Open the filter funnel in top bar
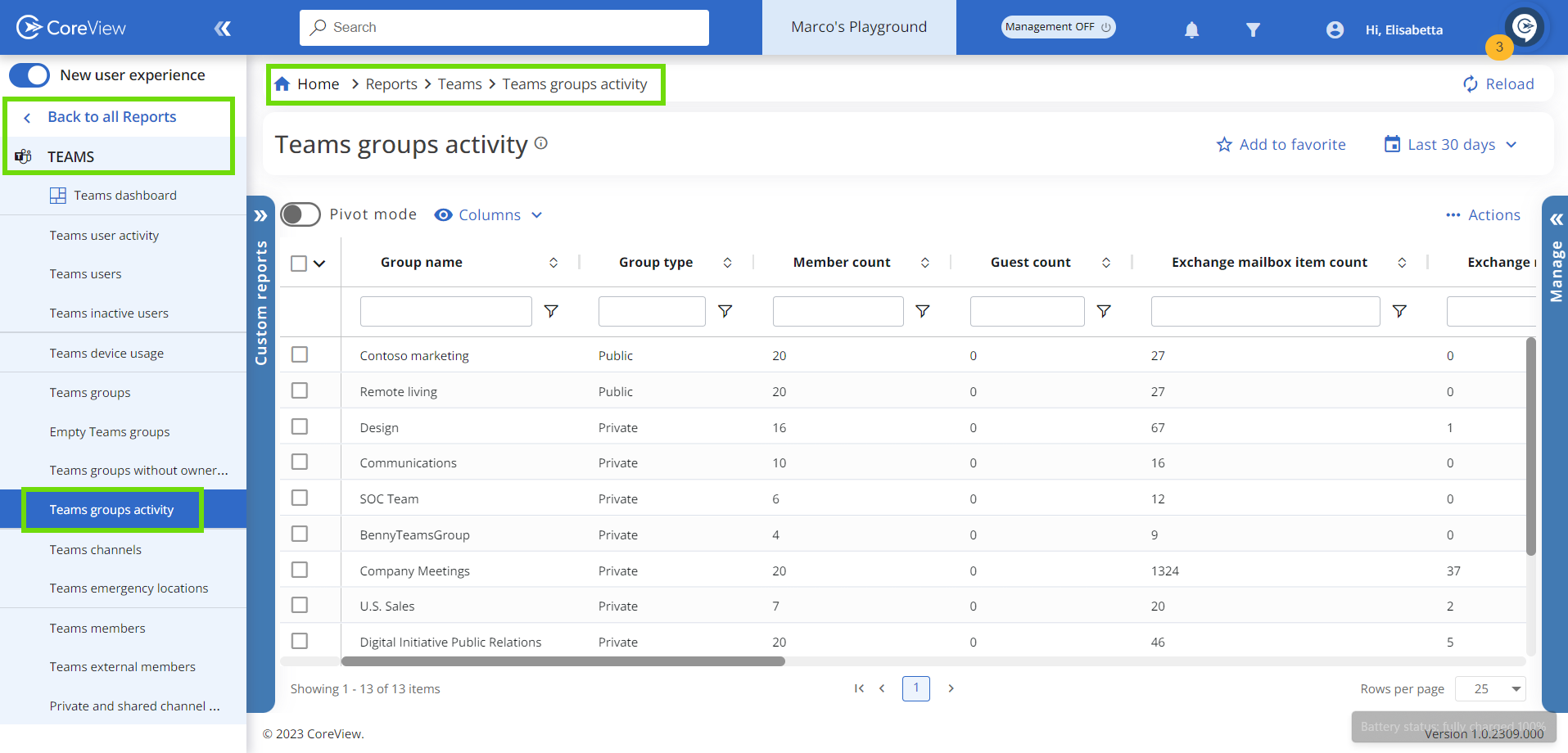 [x=1253, y=30]
